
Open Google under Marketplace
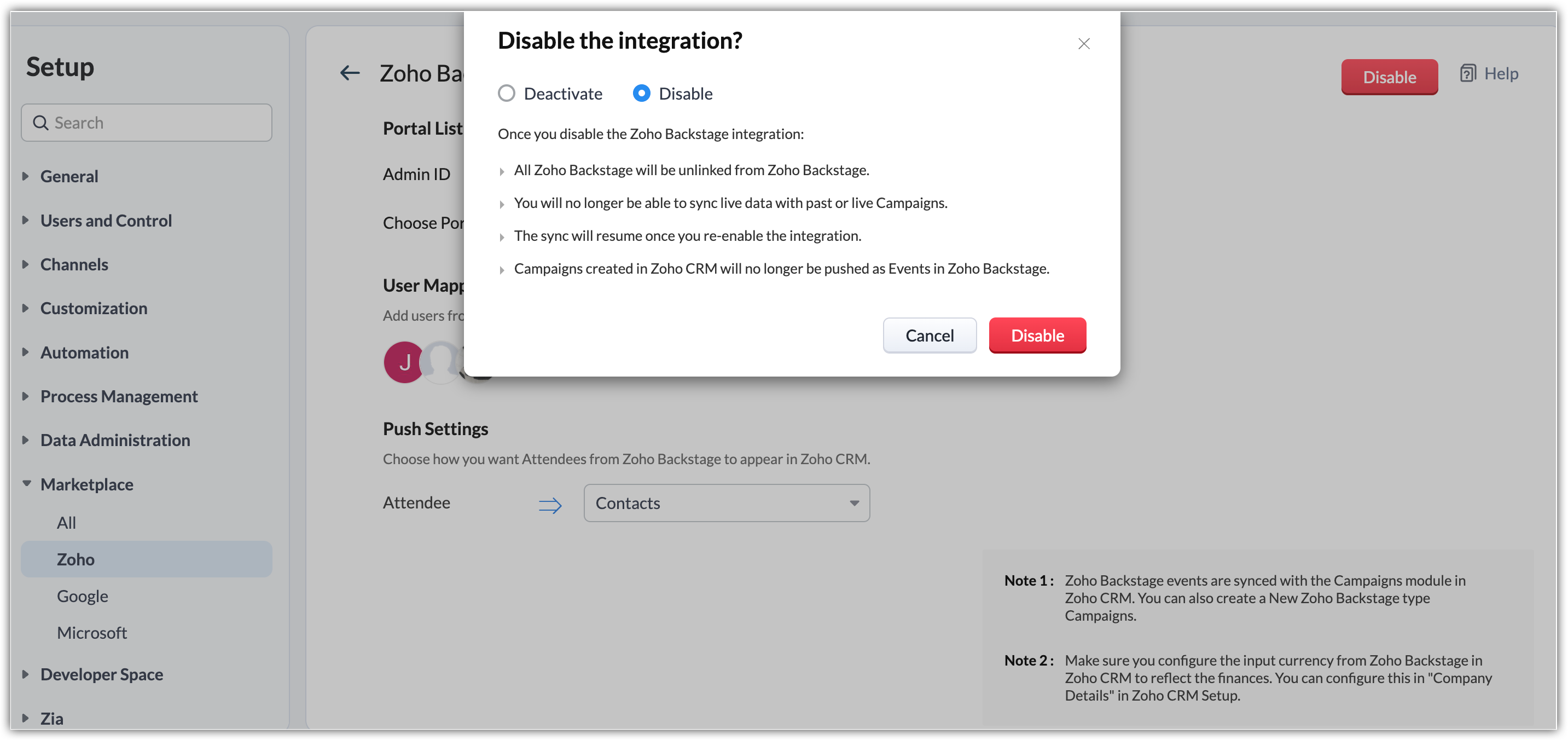click(x=83, y=596)
